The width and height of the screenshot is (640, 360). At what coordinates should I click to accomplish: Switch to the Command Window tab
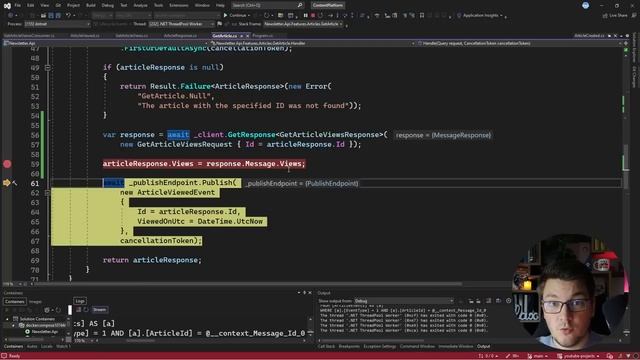pos(417,347)
